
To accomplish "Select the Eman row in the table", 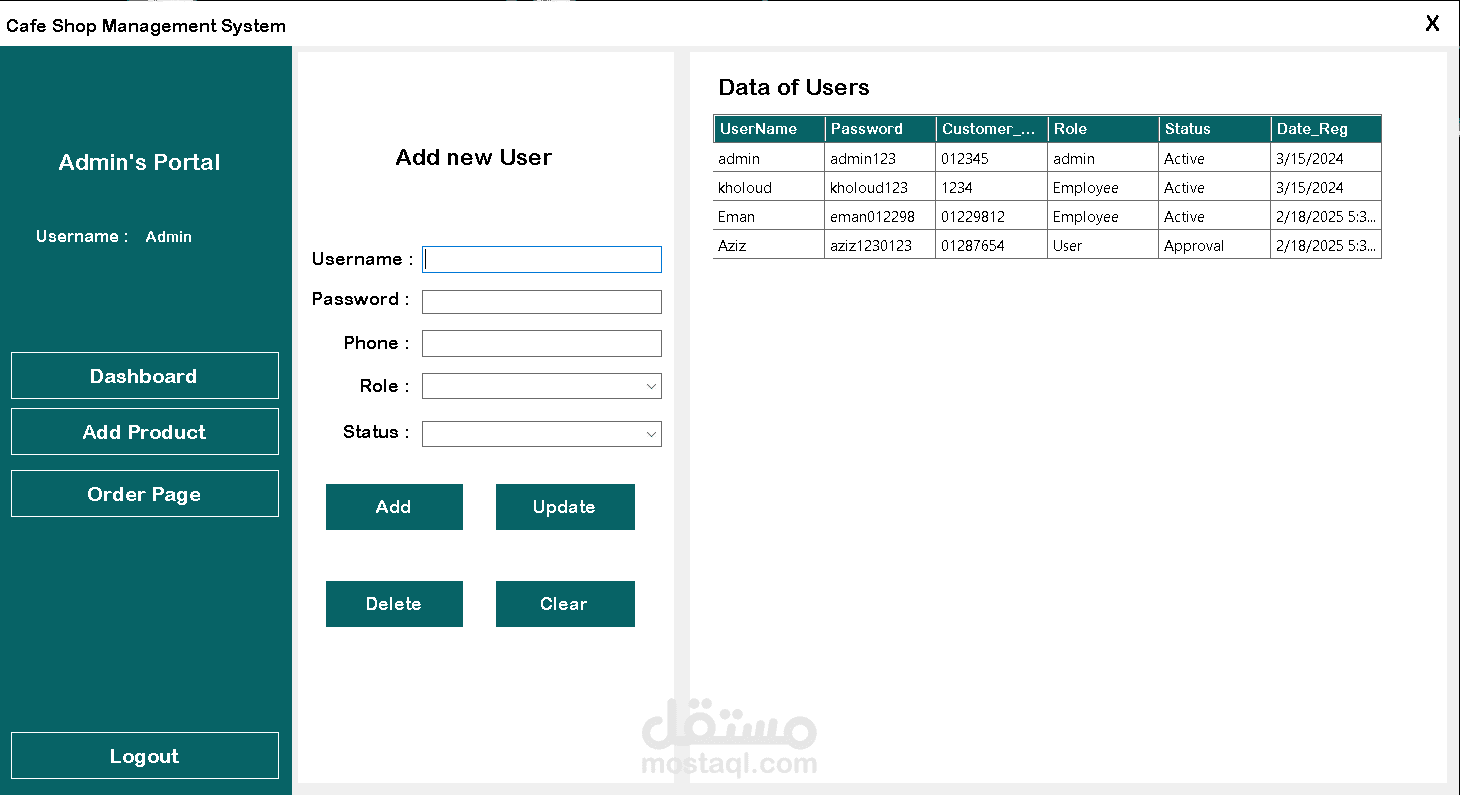I will [1047, 216].
